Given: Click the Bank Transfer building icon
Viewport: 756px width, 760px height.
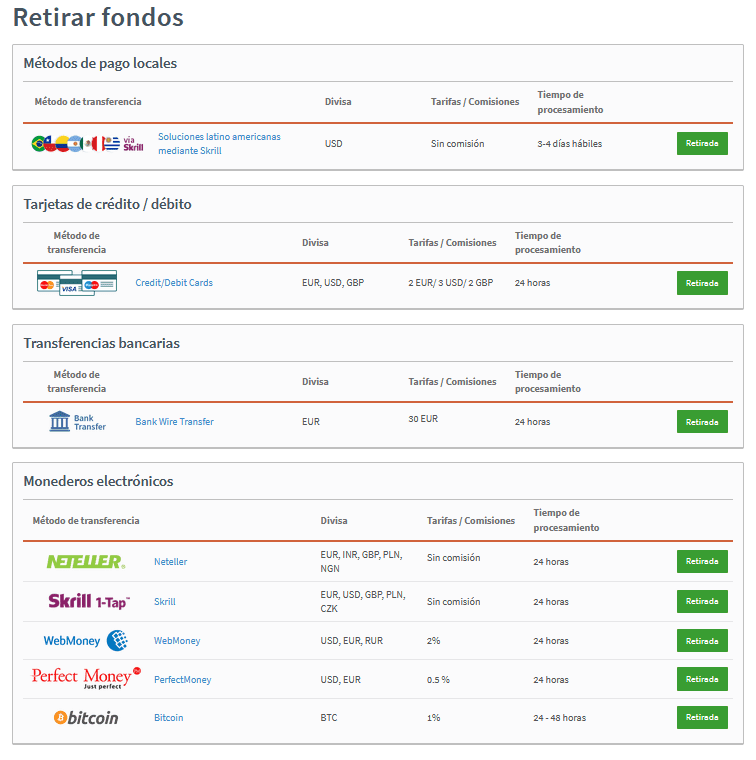Looking at the screenshot, I should point(77,422).
